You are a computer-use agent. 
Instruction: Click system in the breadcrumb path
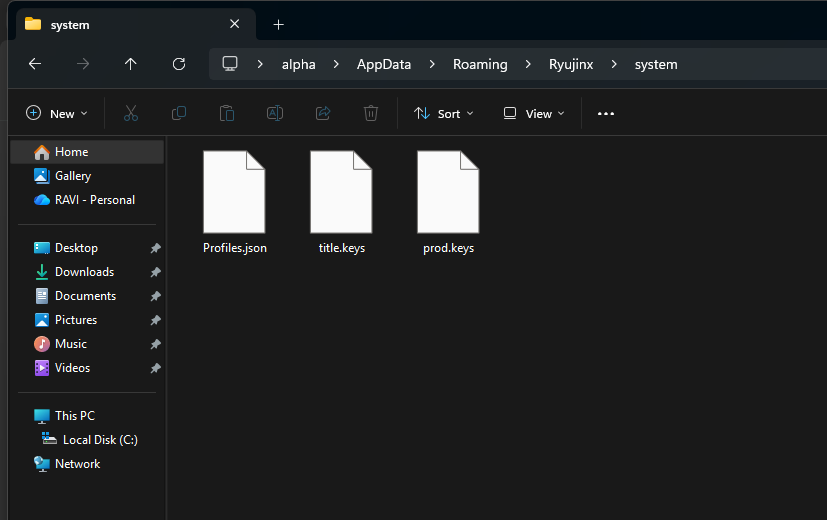click(x=656, y=64)
